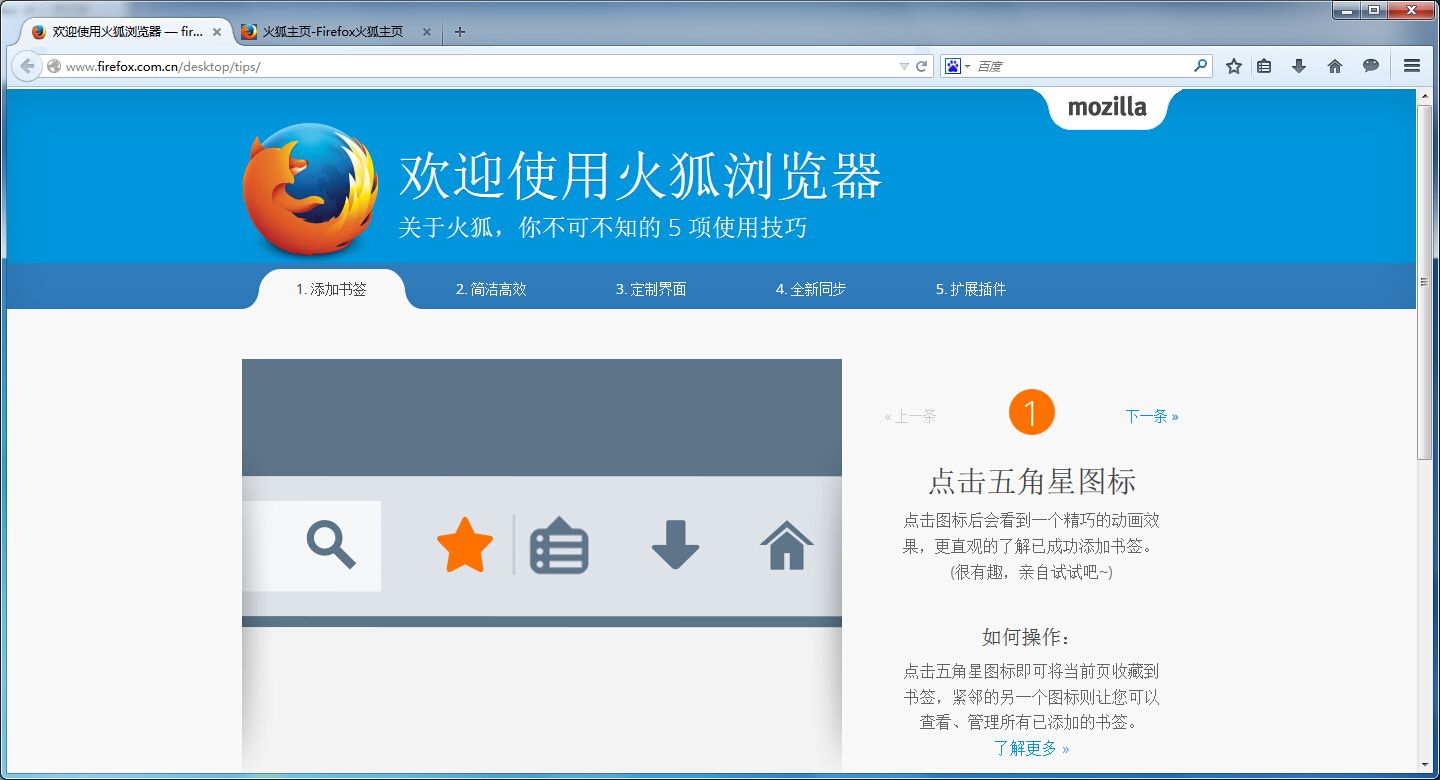Viewport: 1440px width, 780px height.
Task: Switch to the 火狐主页 browser tab
Action: click(335, 32)
